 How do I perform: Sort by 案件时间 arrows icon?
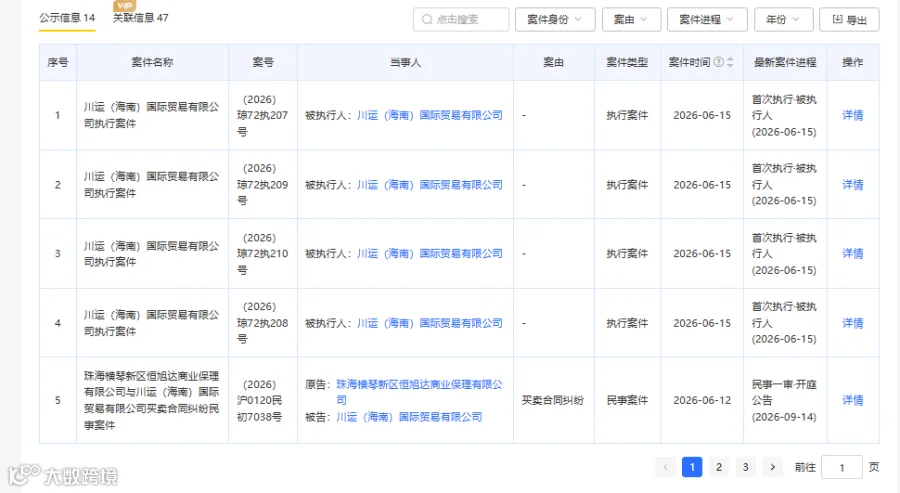click(x=730, y=62)
